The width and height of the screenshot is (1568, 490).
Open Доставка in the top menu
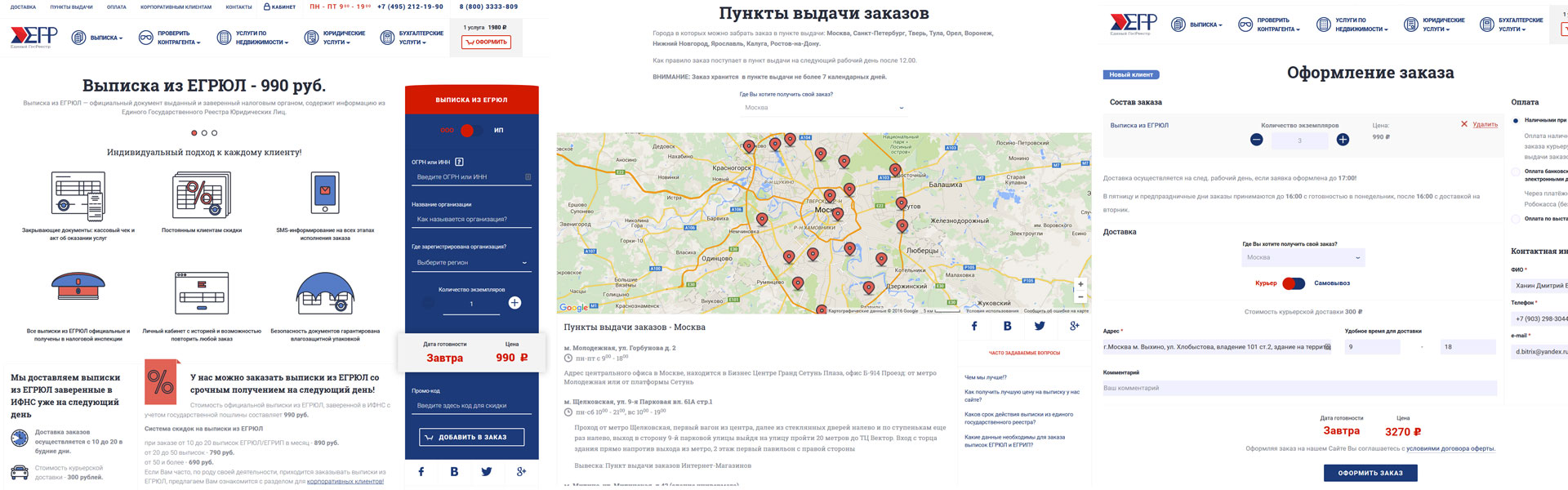click(x=23, y=7)
